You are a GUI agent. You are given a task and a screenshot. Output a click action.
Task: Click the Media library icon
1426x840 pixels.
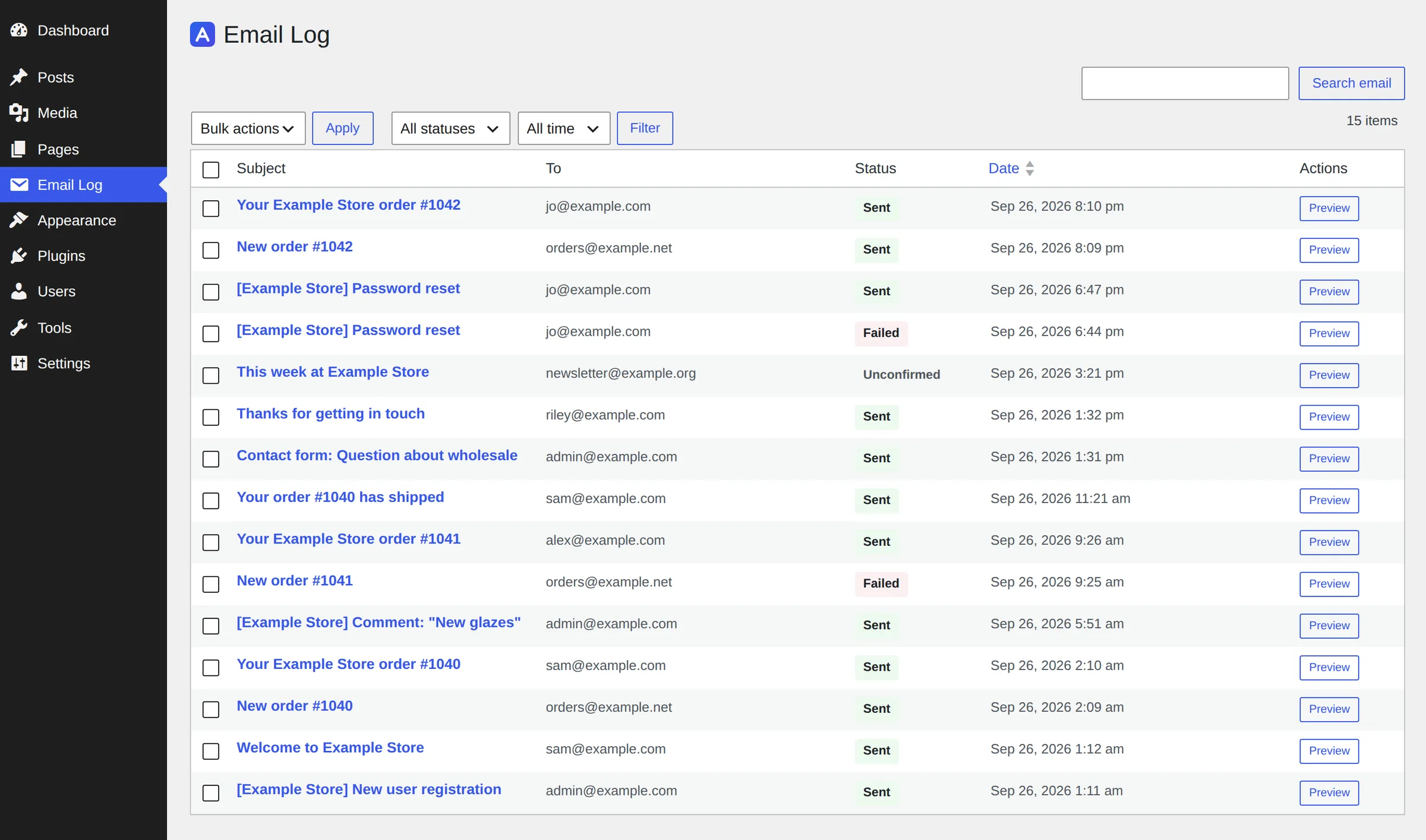(19, 113)
